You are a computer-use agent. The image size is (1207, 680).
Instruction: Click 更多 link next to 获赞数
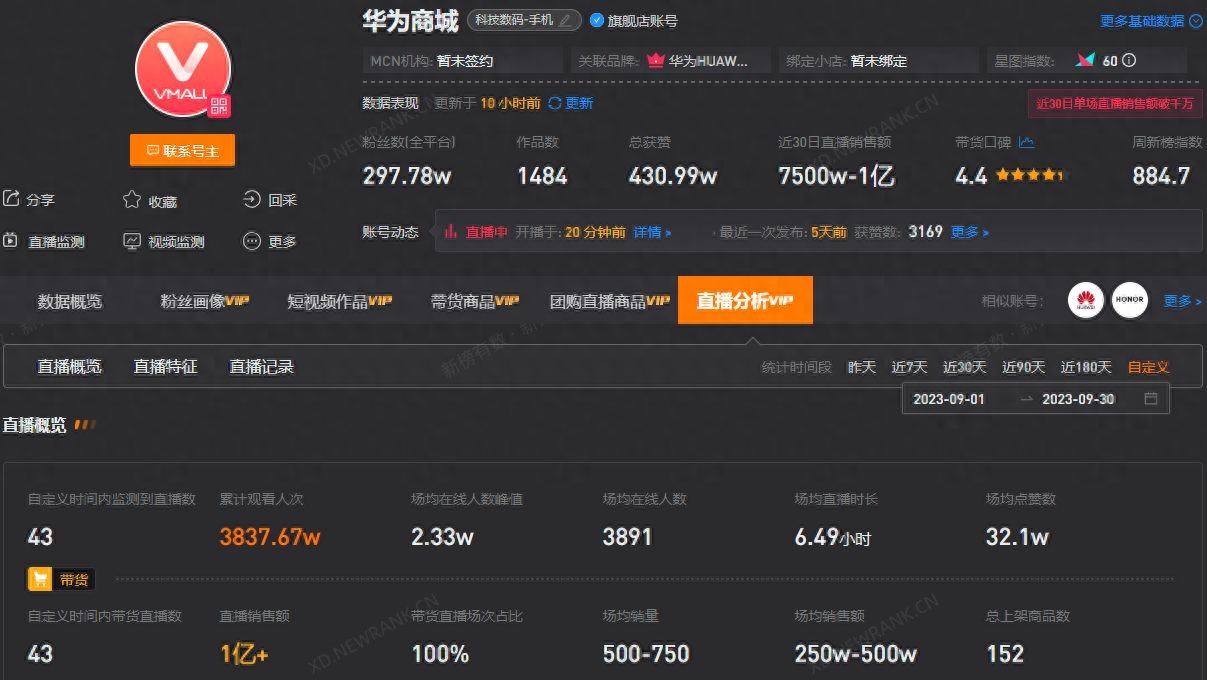(x=970, y=232)
